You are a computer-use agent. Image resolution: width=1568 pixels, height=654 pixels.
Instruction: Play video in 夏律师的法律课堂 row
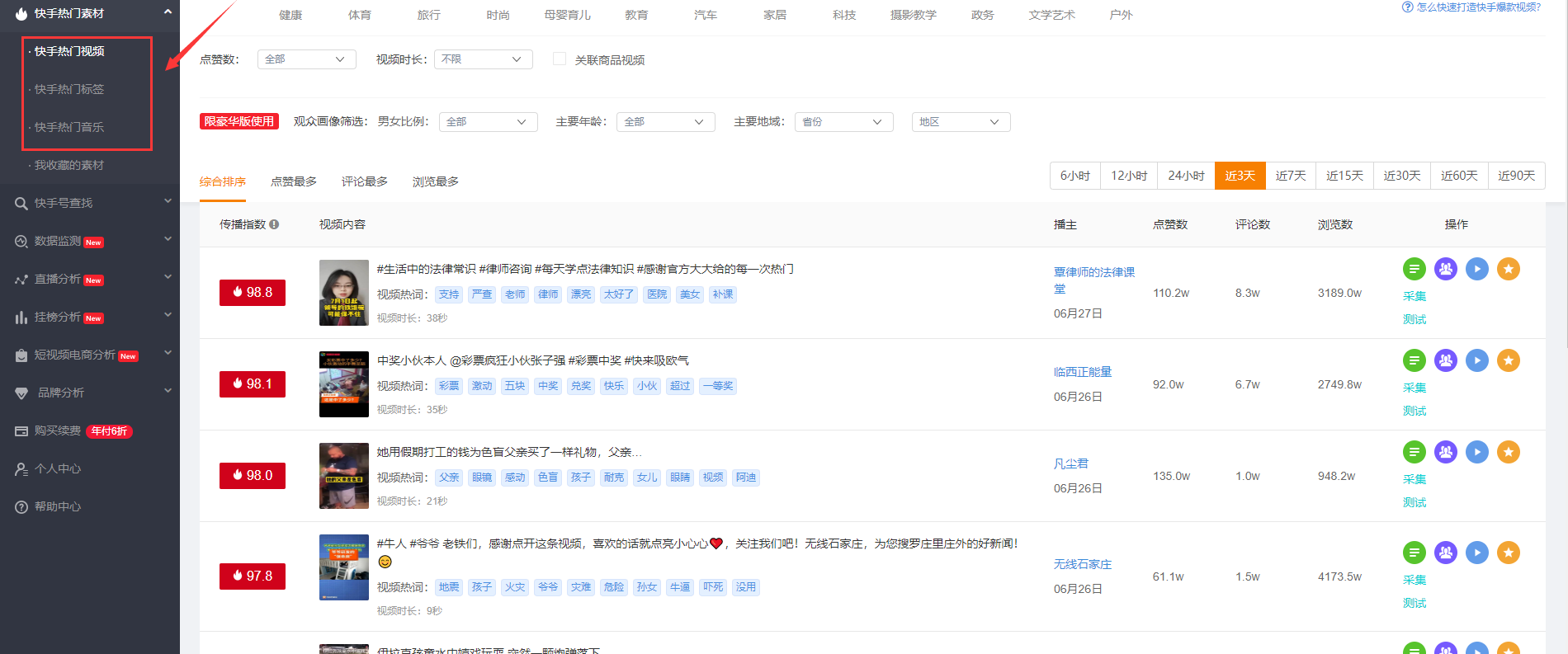tap(1477, 269)
